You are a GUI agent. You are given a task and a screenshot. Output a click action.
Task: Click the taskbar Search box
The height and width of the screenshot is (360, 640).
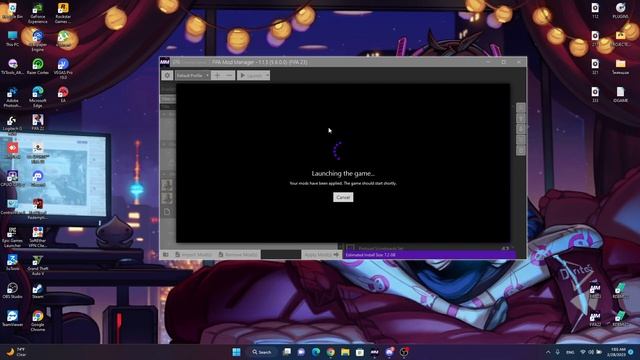pos(262,352)
